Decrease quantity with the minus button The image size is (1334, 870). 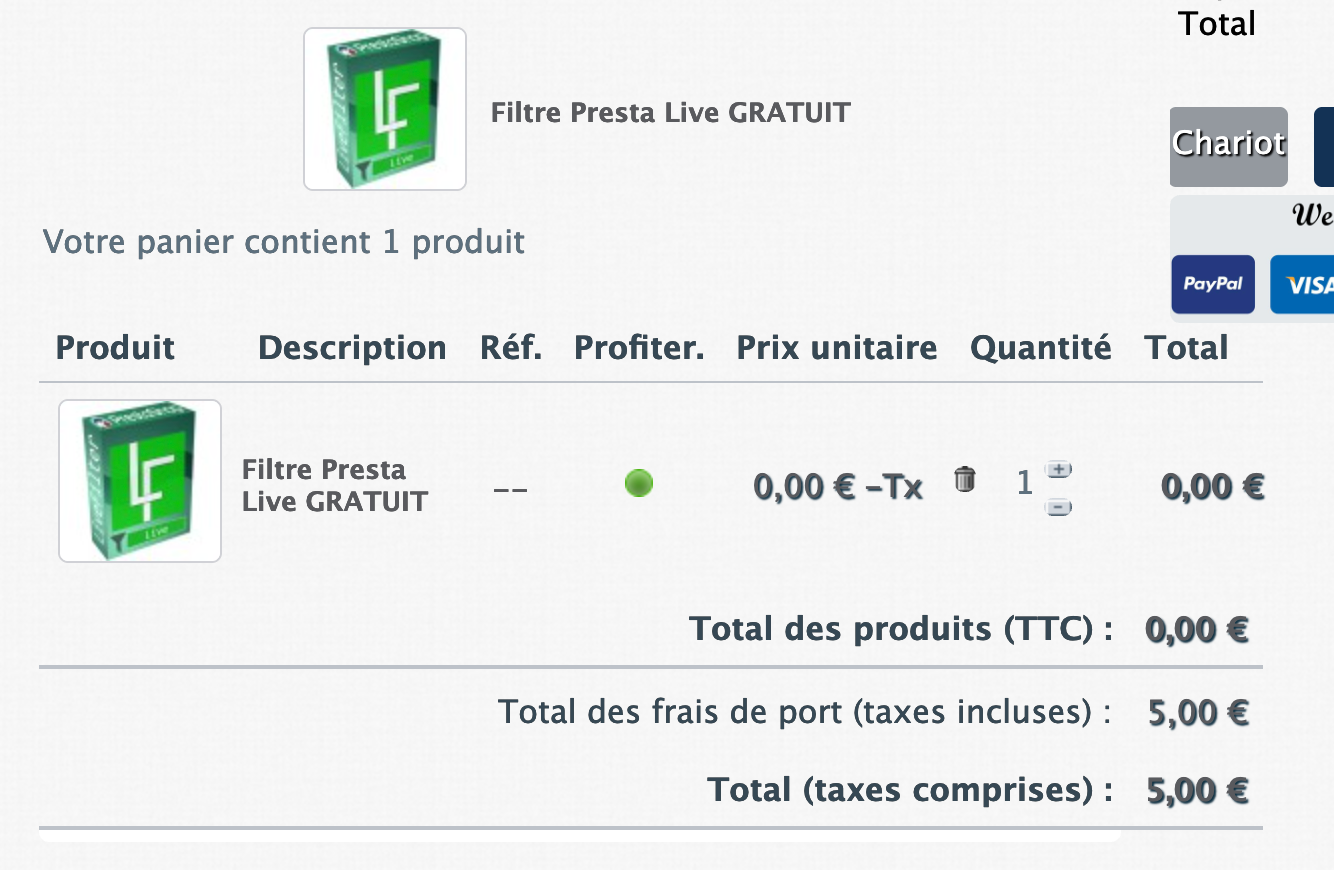(1058, 507)
